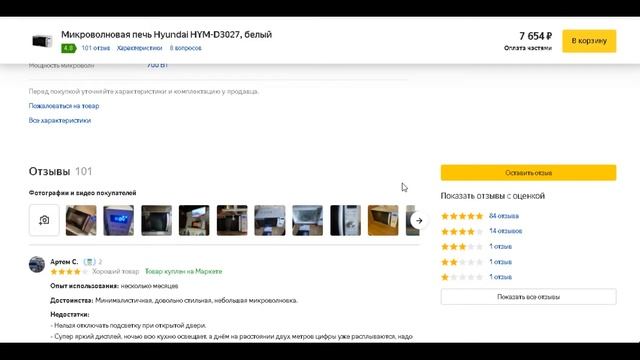Screen dimensions: 640x360
Task: Filter reviews by one star, 1 отзыв
Action: pos(500,277)
